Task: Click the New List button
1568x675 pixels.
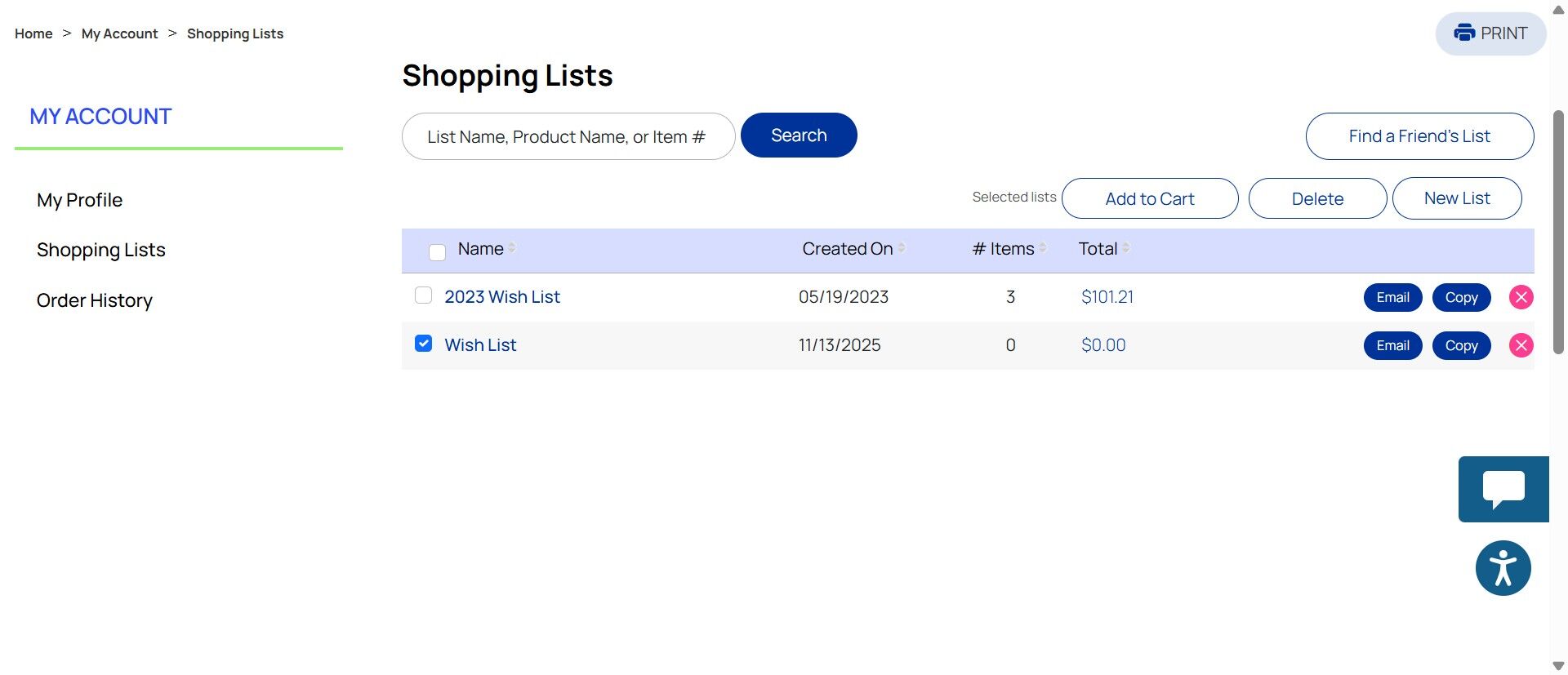Action: pyautogui.click(x=1456, y=198)
